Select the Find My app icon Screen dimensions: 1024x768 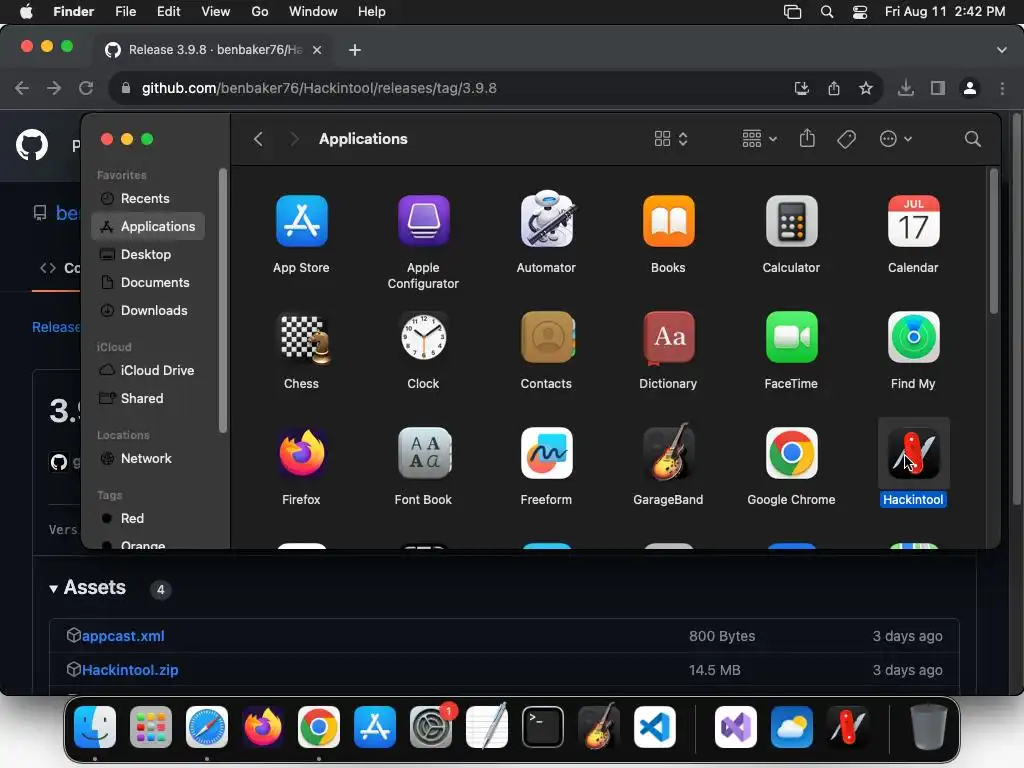[x=913, y=337]
